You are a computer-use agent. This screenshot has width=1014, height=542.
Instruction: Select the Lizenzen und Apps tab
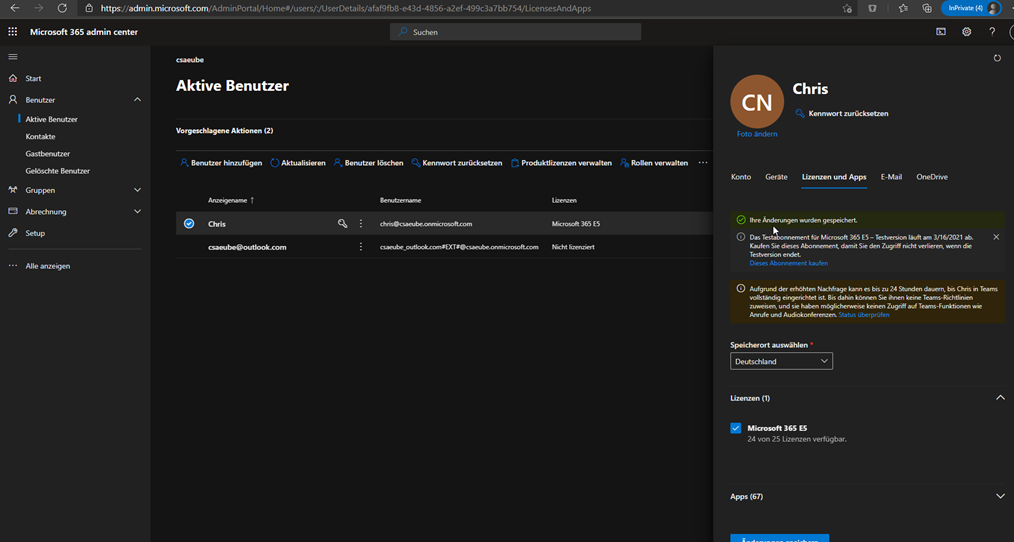click(834, 177)
